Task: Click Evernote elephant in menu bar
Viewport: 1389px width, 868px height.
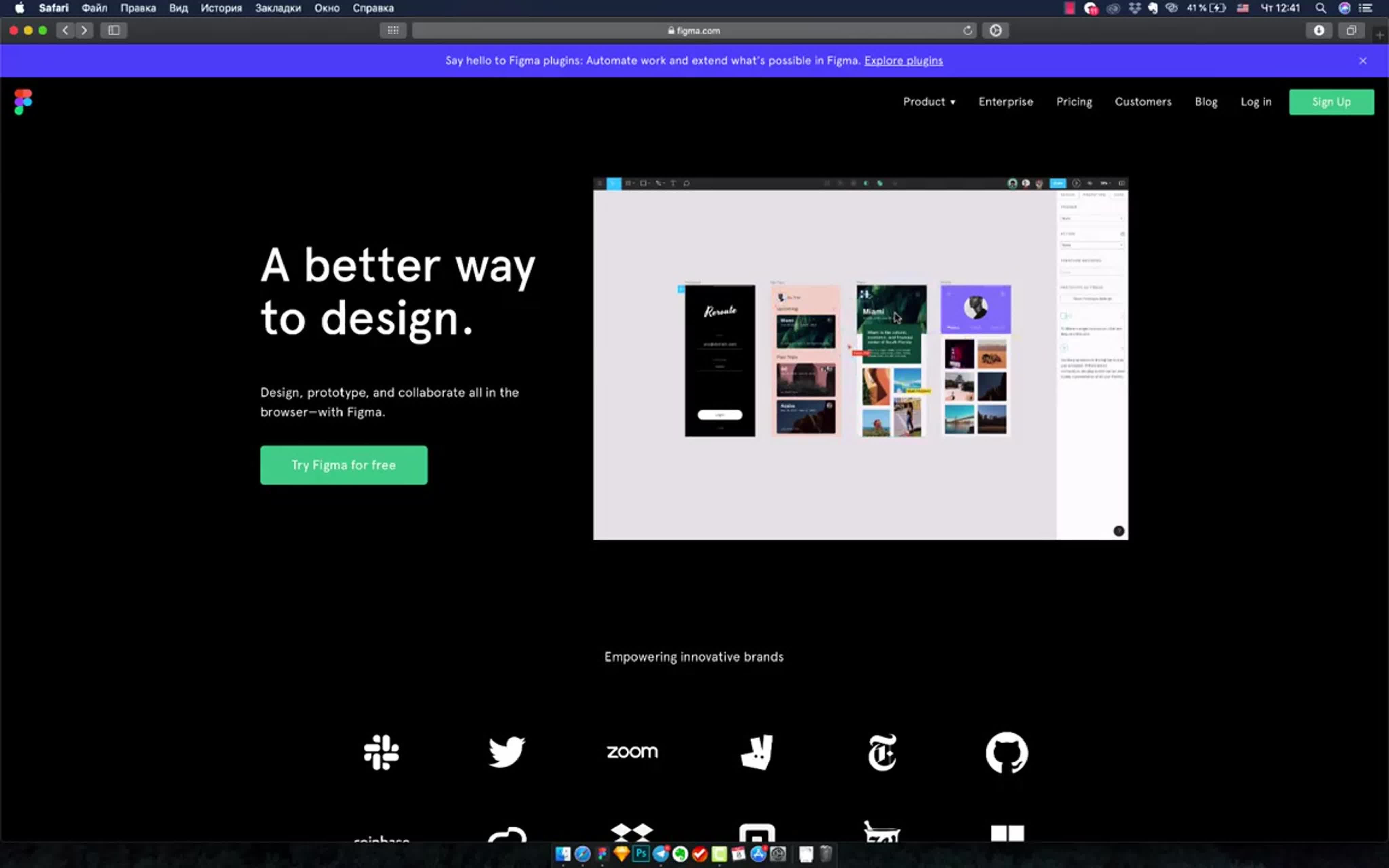Action: pyautogui.click(x=1153, y=8)
